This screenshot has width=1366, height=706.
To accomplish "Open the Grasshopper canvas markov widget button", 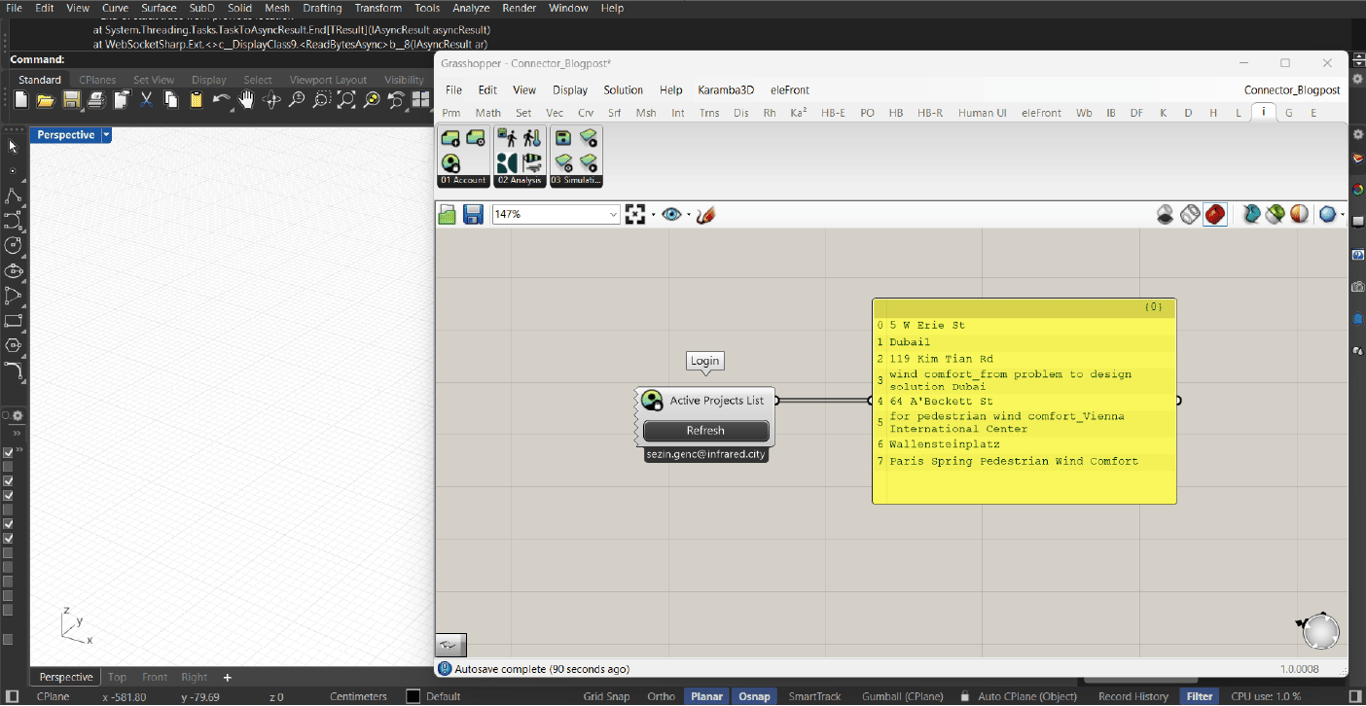I will pos(450,645).
